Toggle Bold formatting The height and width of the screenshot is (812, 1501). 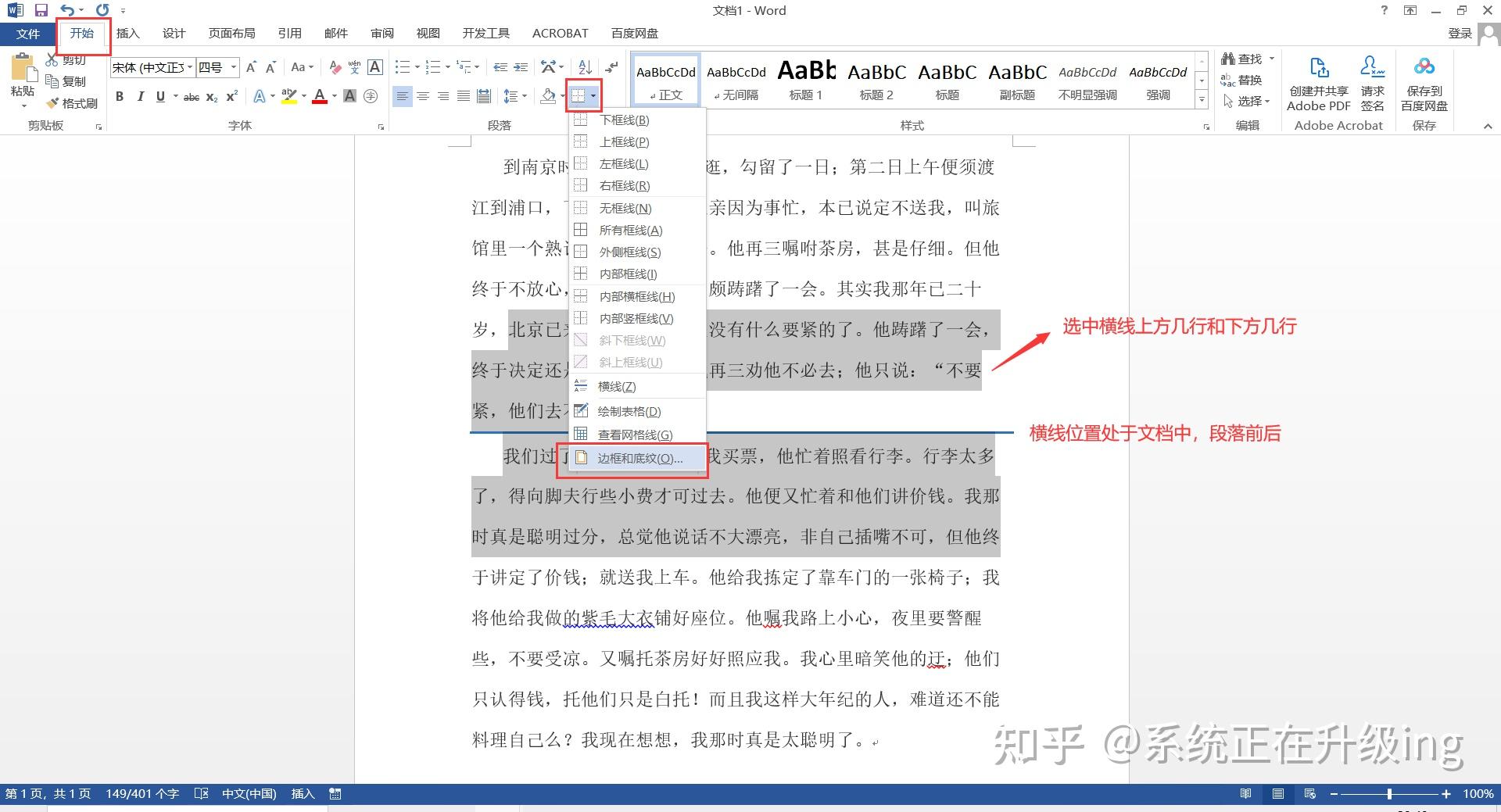click(x=120, y=96)
